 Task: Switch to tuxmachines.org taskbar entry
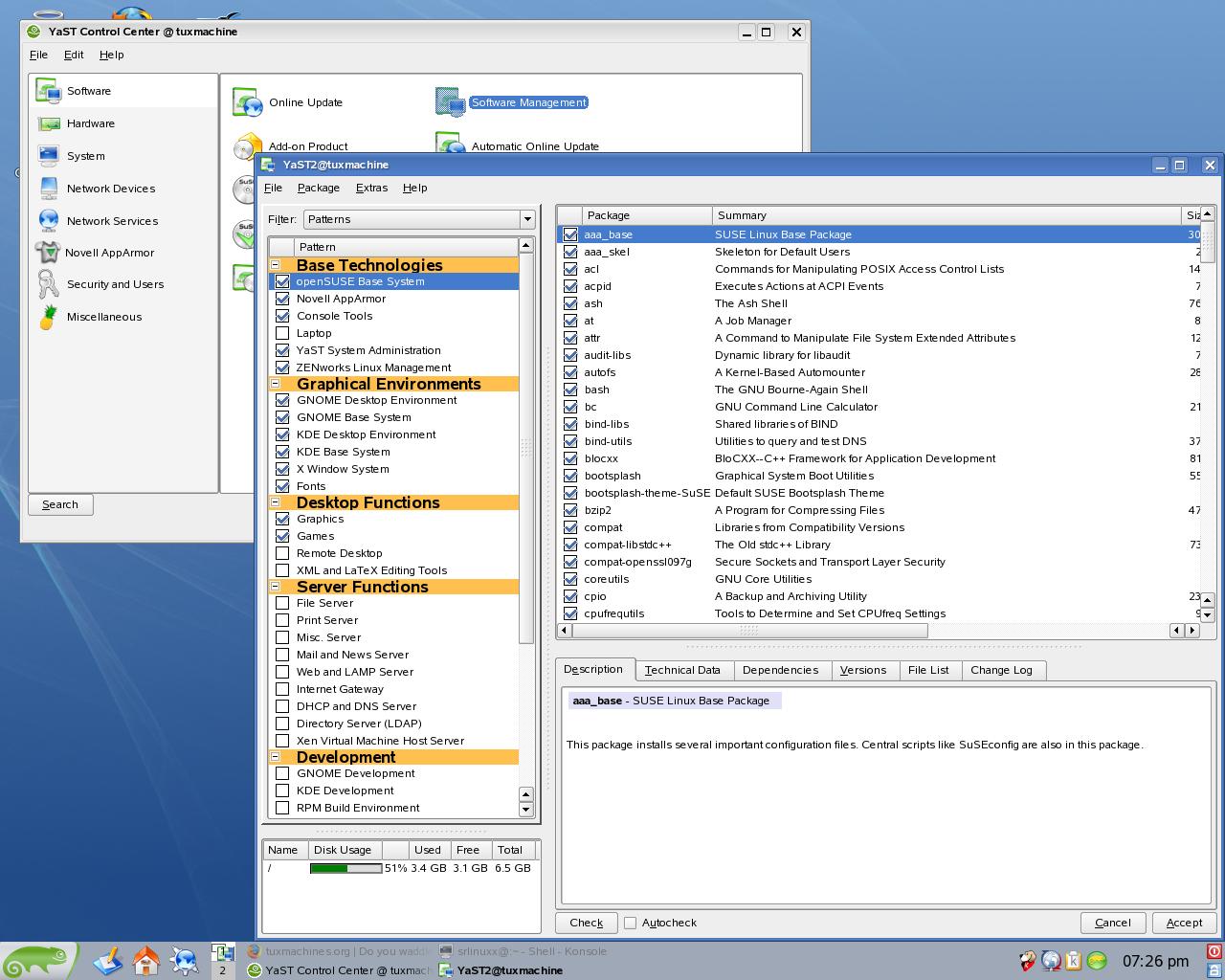[x=339, y=951]
